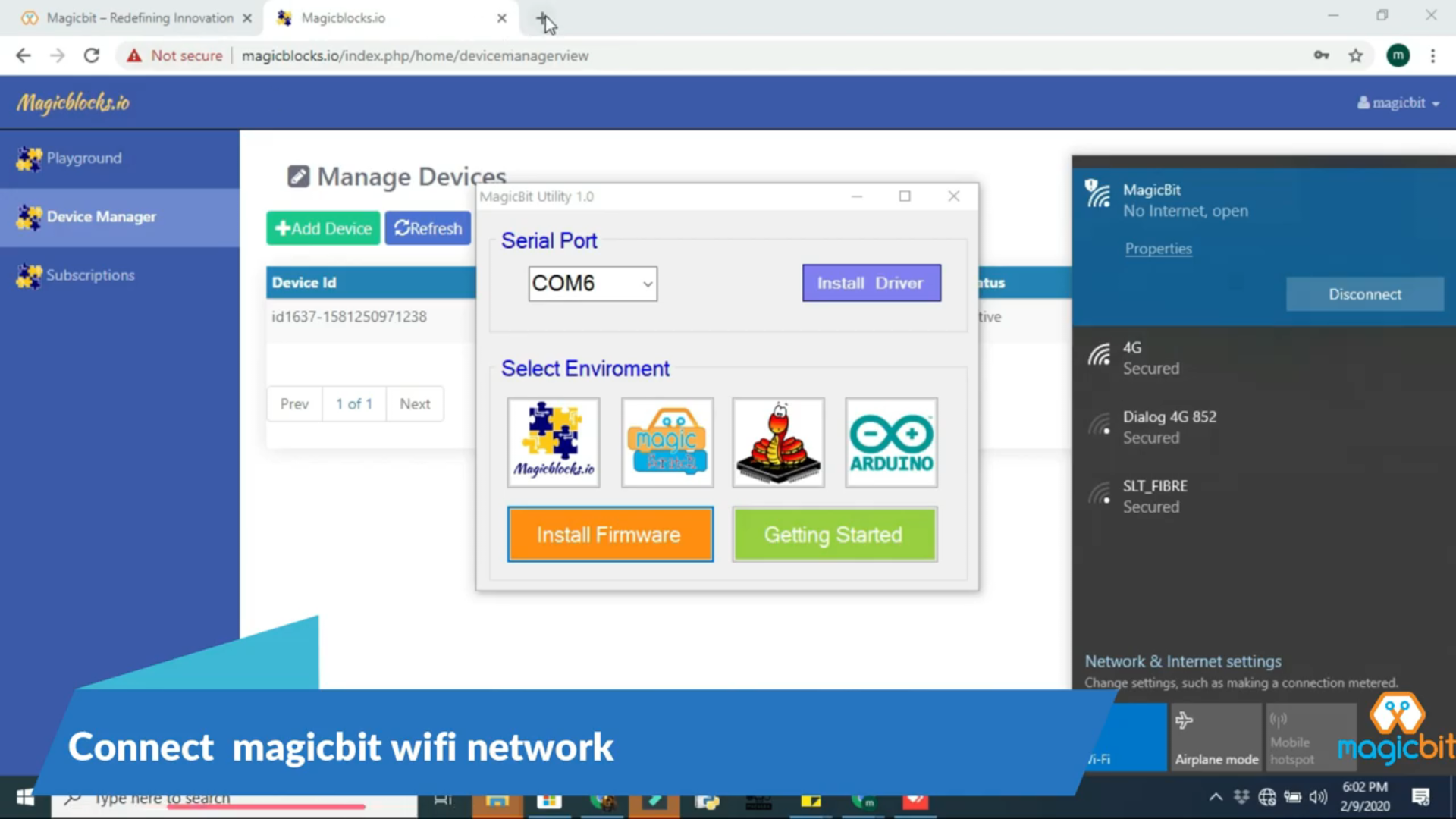The width and height of the screenshot is (1456, 819).
Task: Click Disconnect for MagicBit network
Action: point(1365,294)
